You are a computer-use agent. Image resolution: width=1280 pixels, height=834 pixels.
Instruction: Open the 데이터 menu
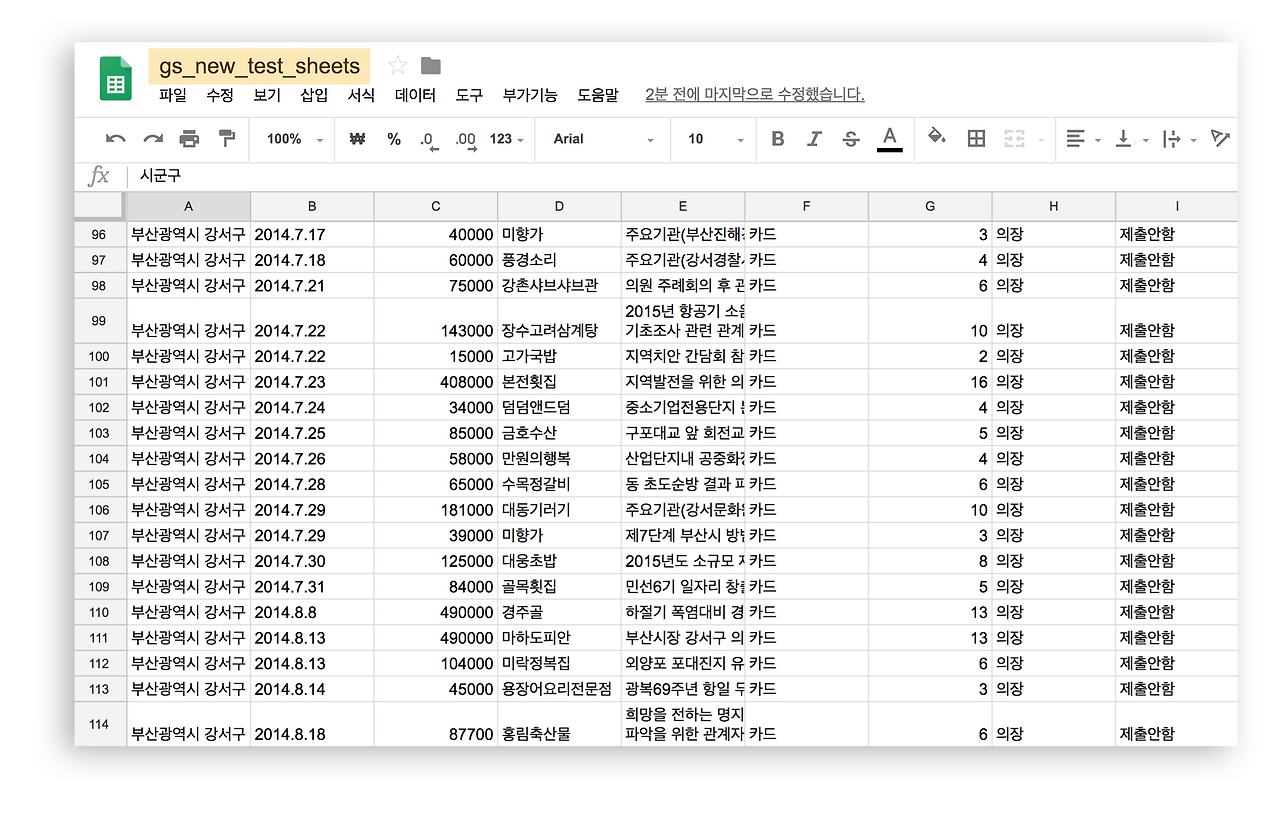click(x=415, y=95)
